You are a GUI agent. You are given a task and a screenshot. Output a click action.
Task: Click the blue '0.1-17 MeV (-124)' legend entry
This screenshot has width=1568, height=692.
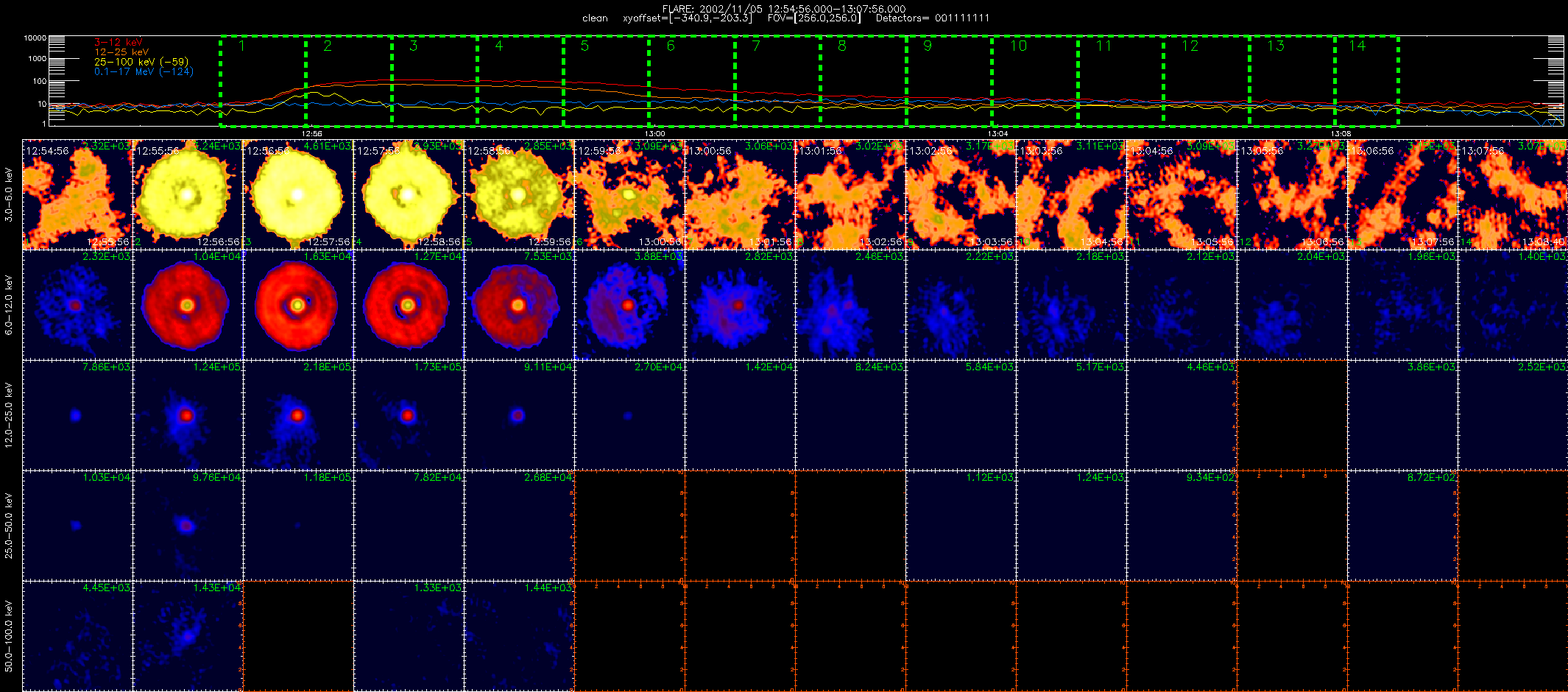click(x=144, y=71)
